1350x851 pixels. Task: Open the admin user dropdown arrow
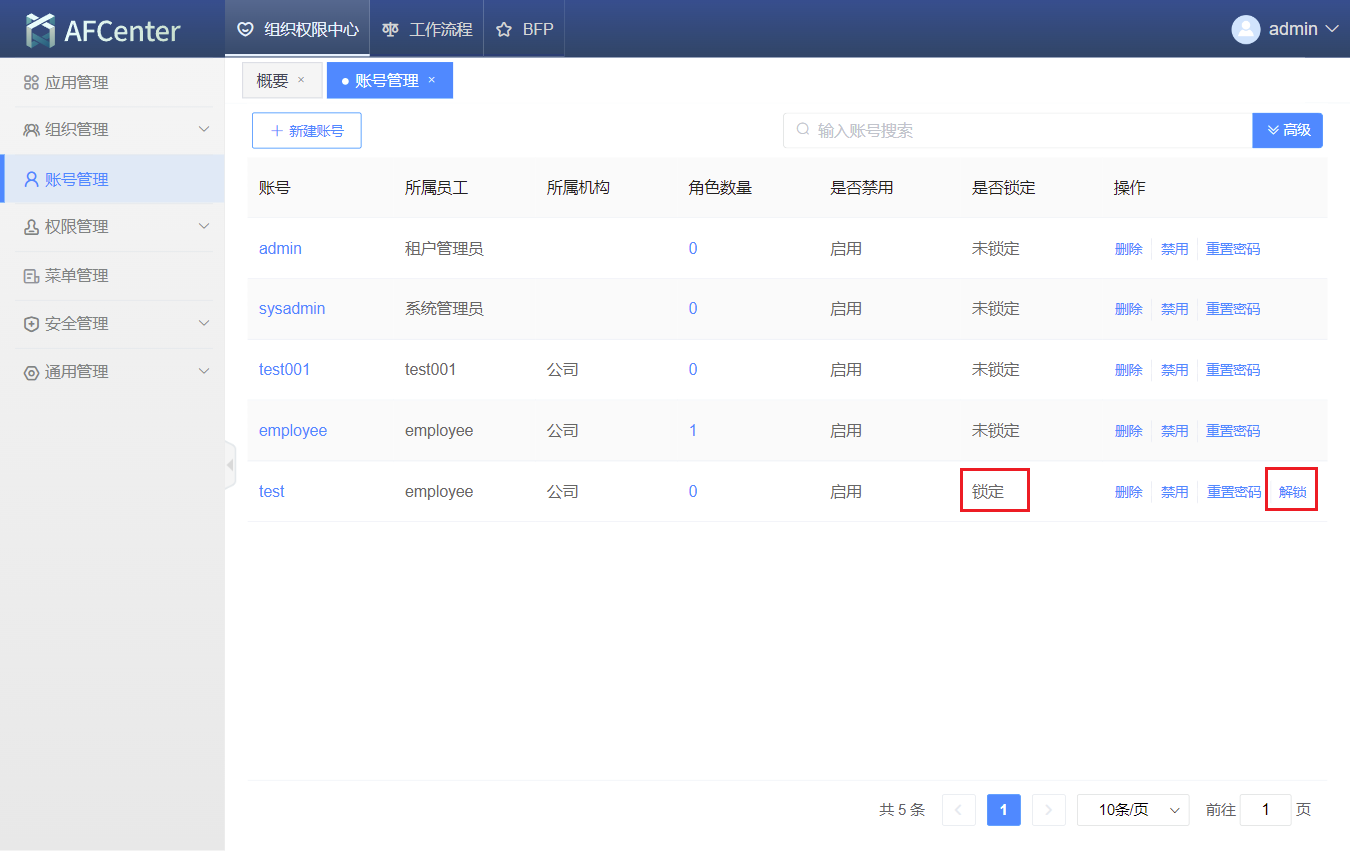[x=1332, y=30]
